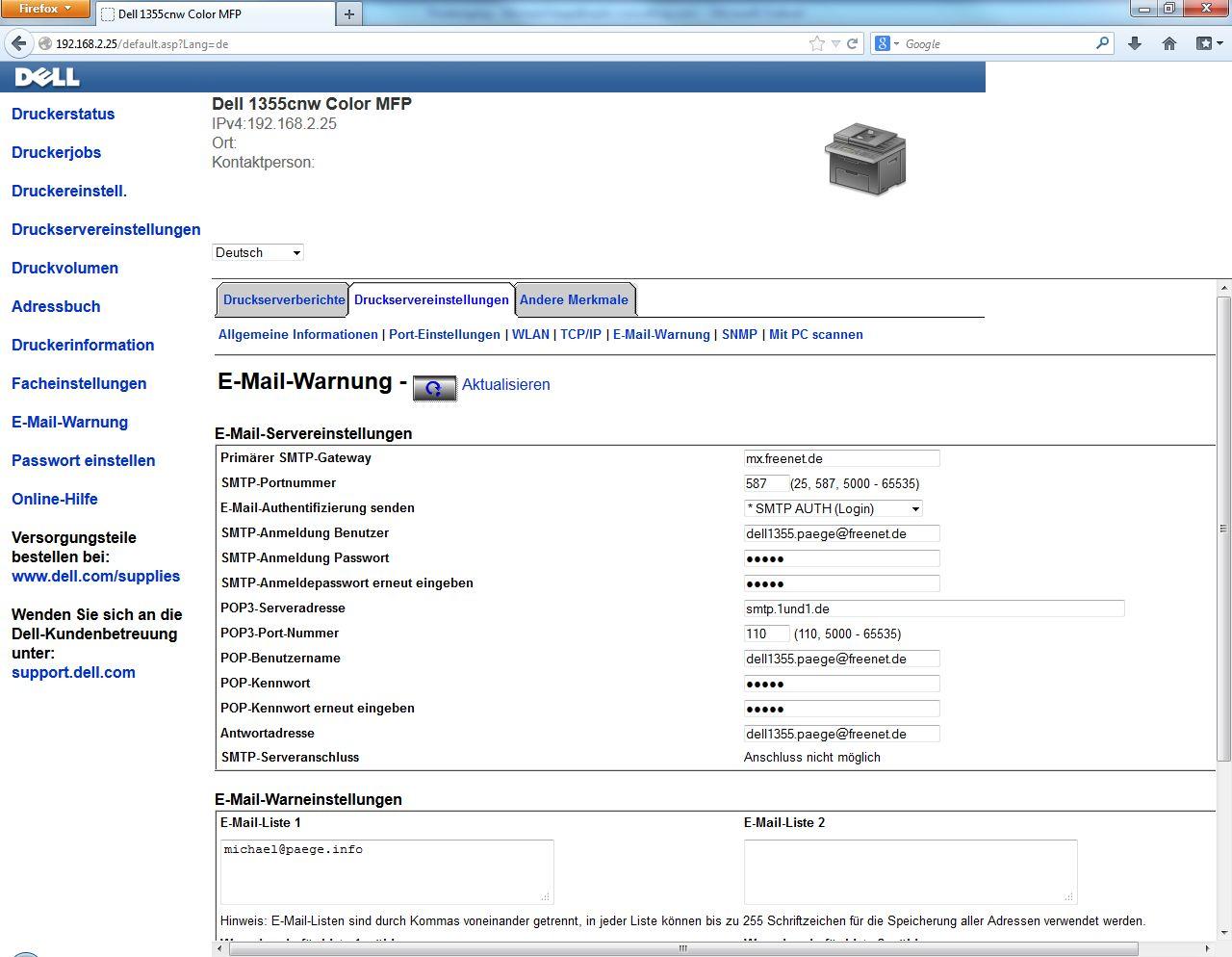Screen dimensions: 1232x957
Task: Switch to the Druckserverberichte tab
Action: [284, 299]
